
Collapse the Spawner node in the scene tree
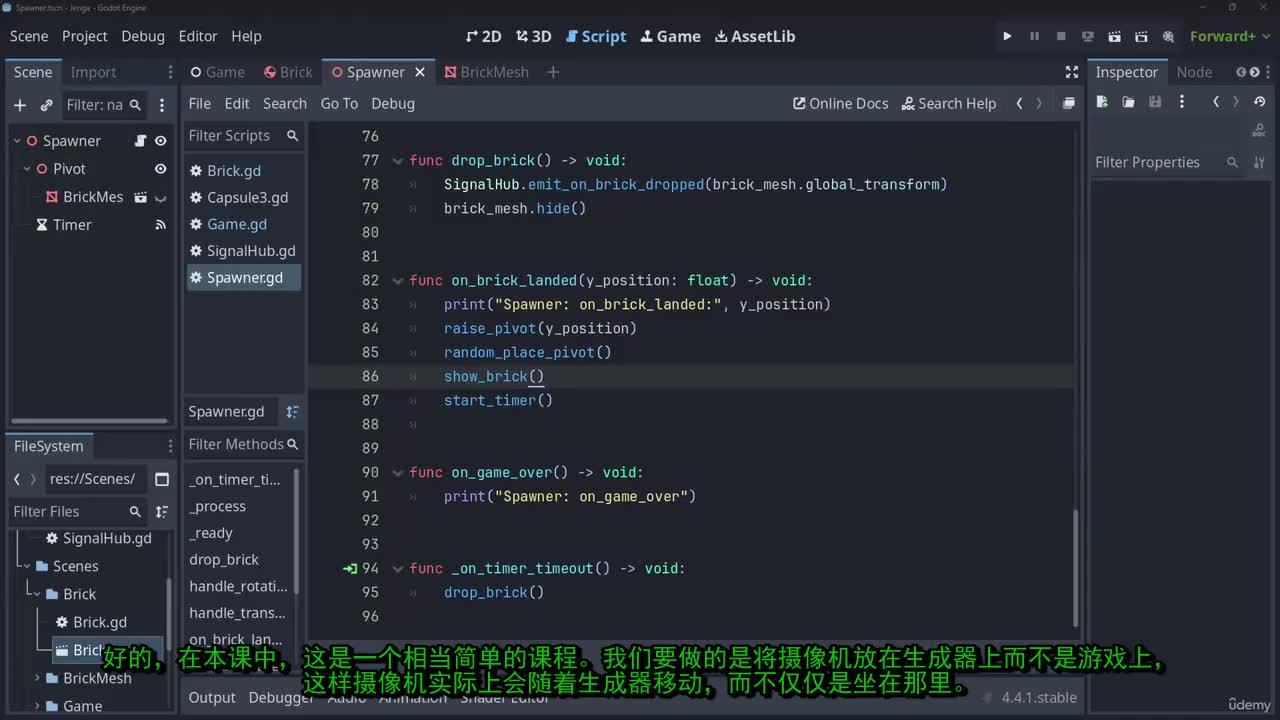[17, 141]
